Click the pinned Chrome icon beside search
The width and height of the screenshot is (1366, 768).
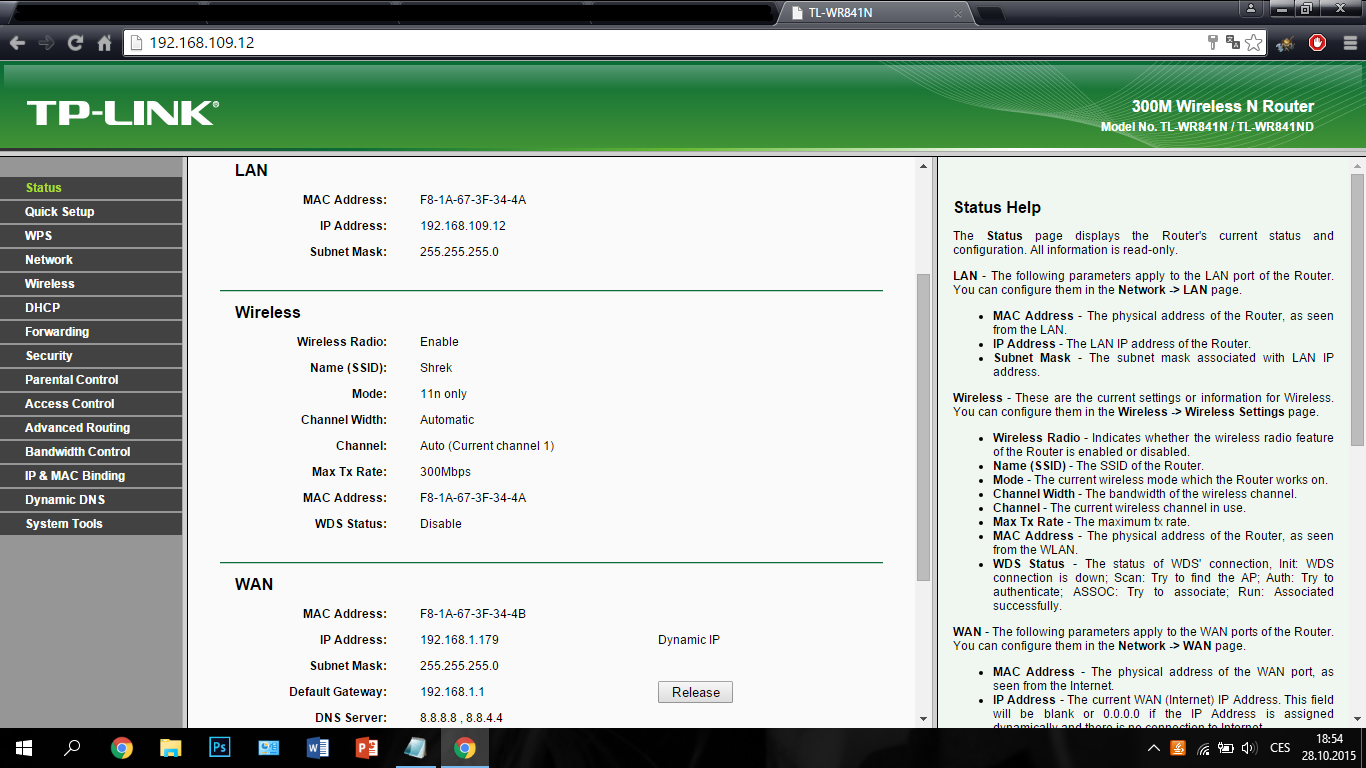(x=122, y=747)
